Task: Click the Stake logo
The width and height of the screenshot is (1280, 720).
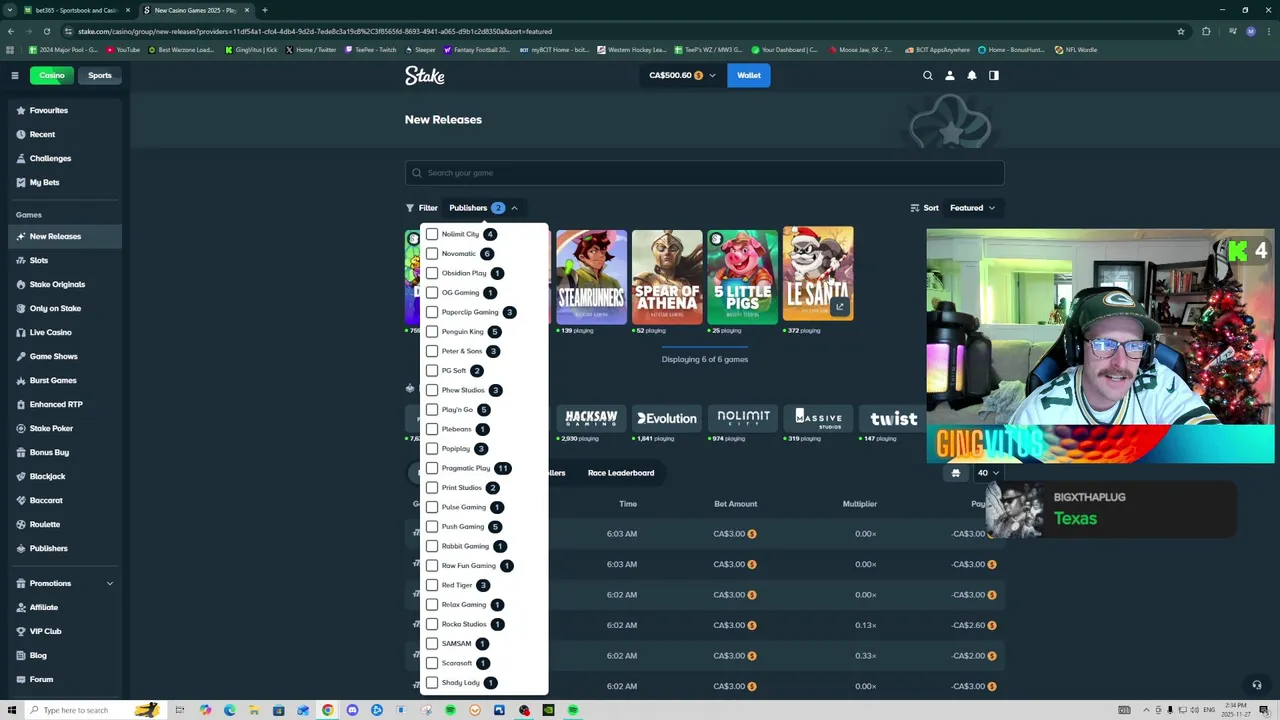Action: point(425,75)
